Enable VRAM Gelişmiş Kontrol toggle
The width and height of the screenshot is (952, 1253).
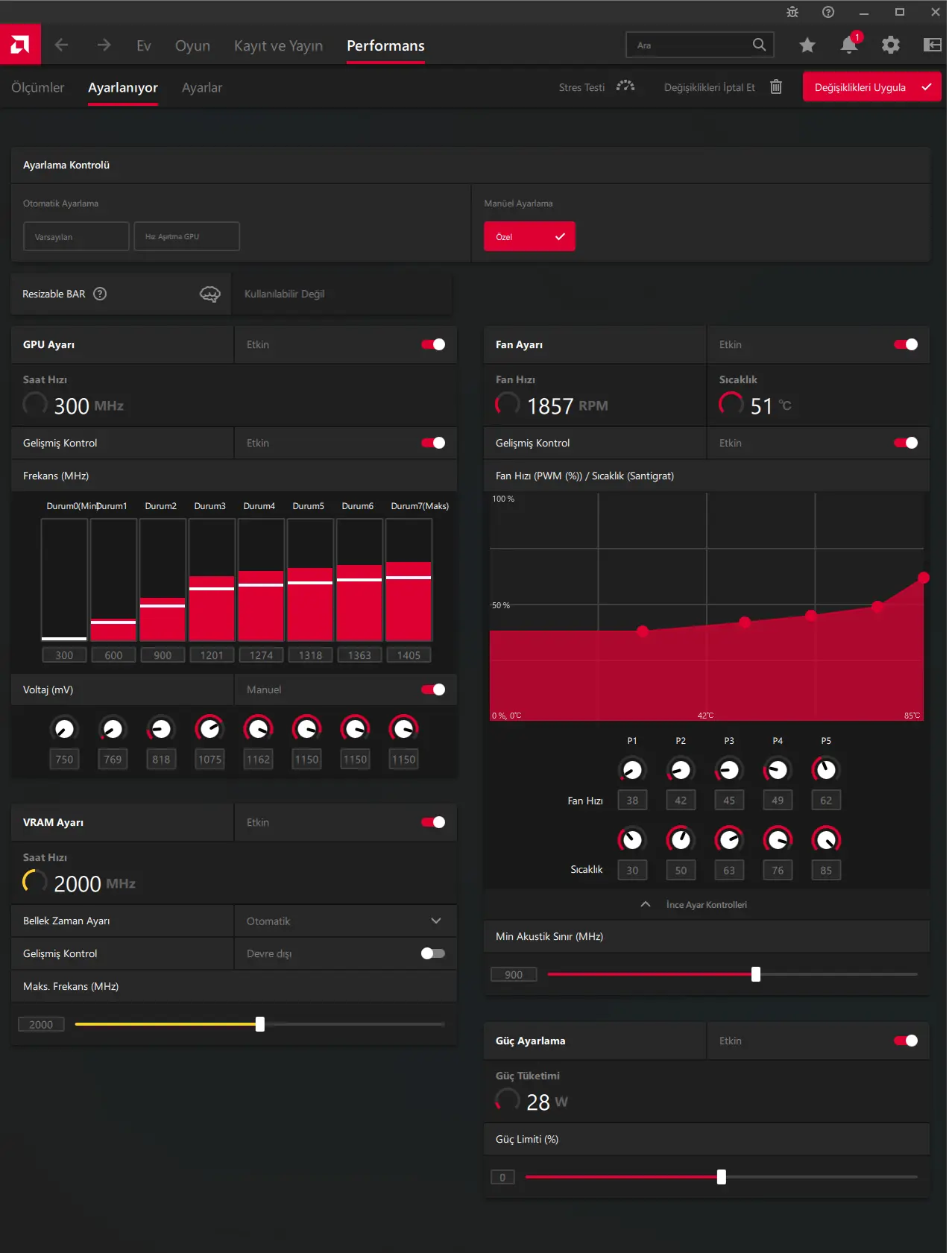pyautogui.click(x=433, y=953)
